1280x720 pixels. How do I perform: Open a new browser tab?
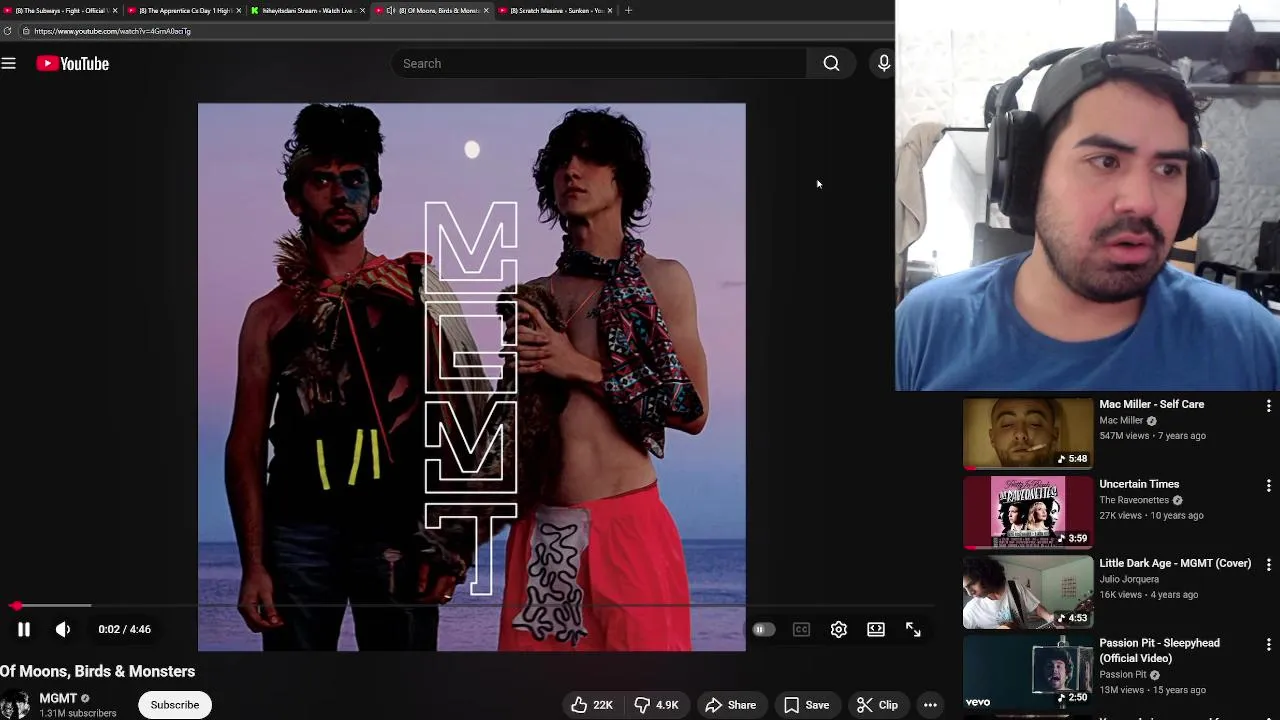[x=628, y=10]
